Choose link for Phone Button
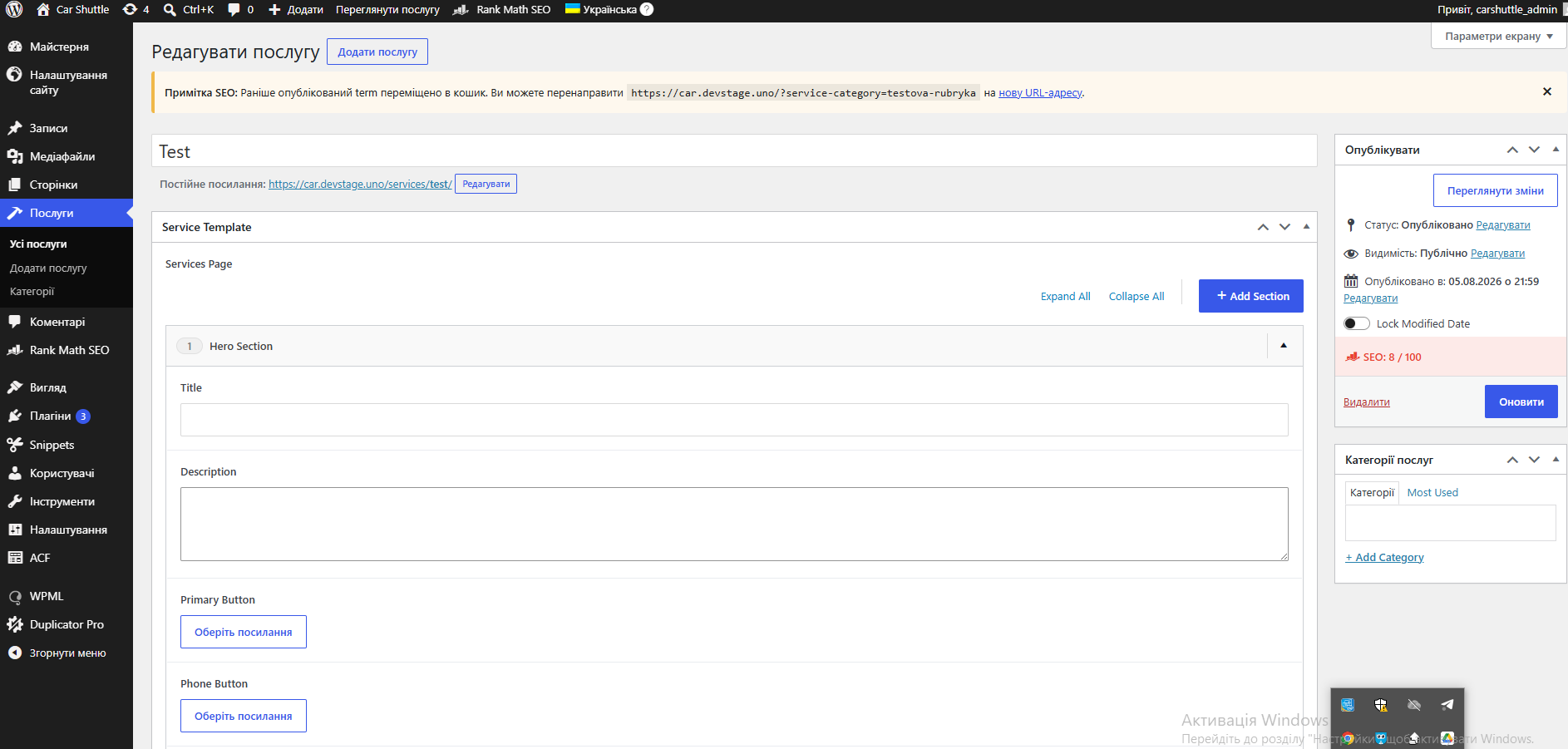1568x749 pixels. (x=244, y=716)
